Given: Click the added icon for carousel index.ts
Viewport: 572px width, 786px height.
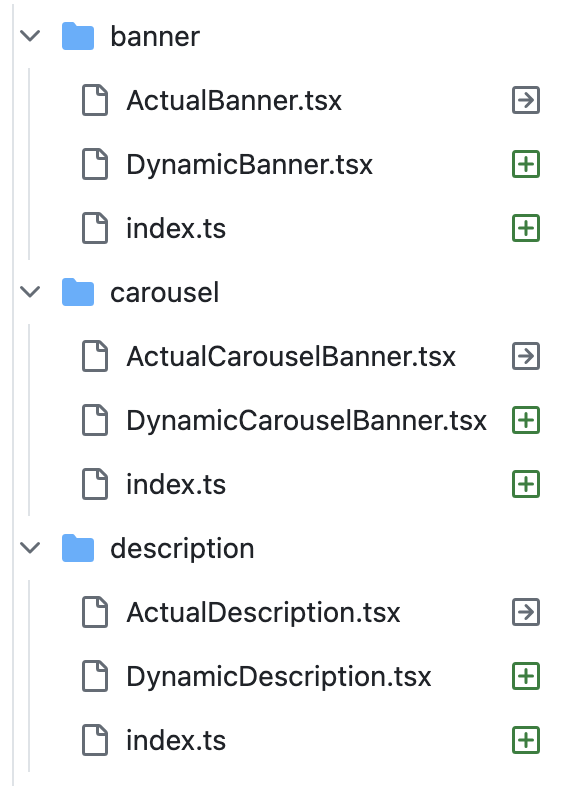Looking at the screenshot, I should click(526, 484).
